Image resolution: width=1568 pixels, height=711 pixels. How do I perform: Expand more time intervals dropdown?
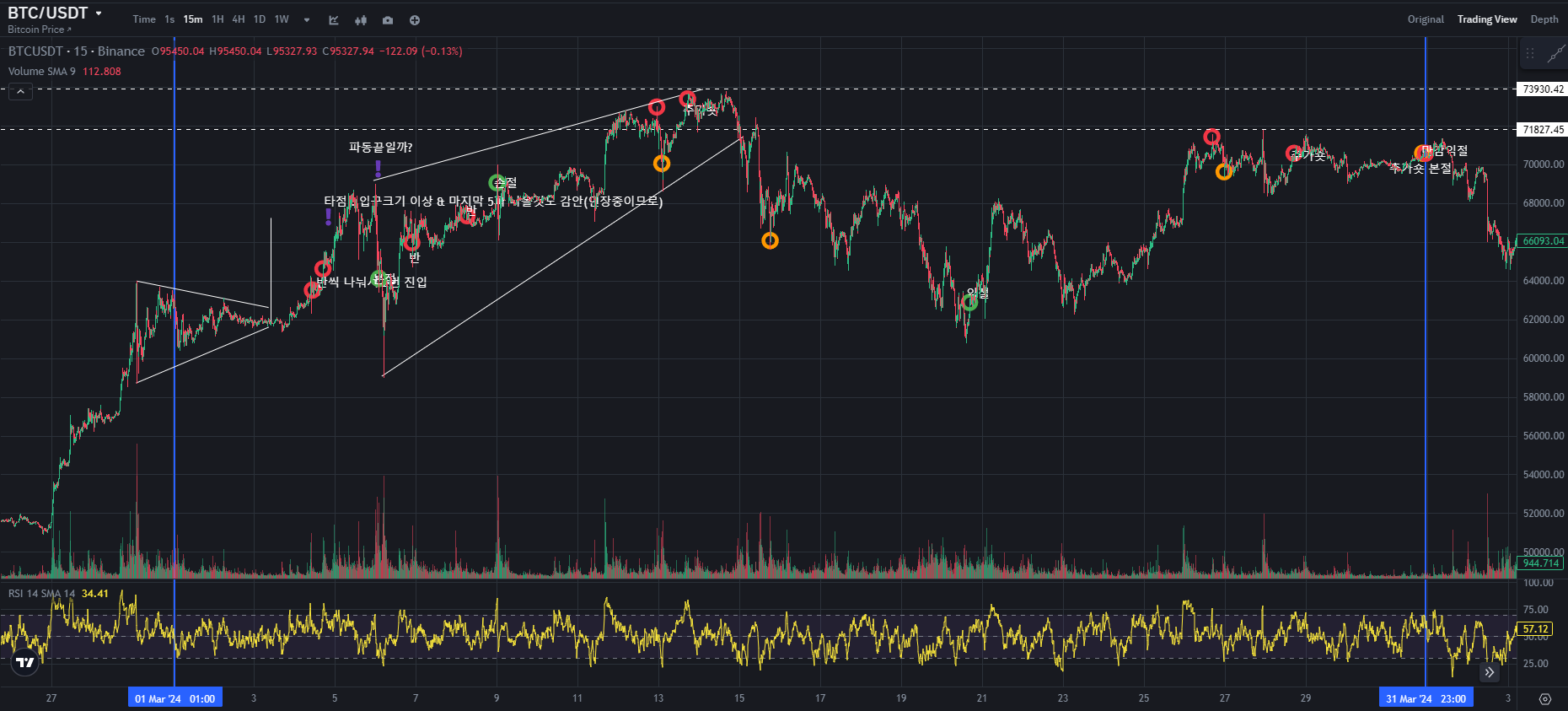pos(307,19)
